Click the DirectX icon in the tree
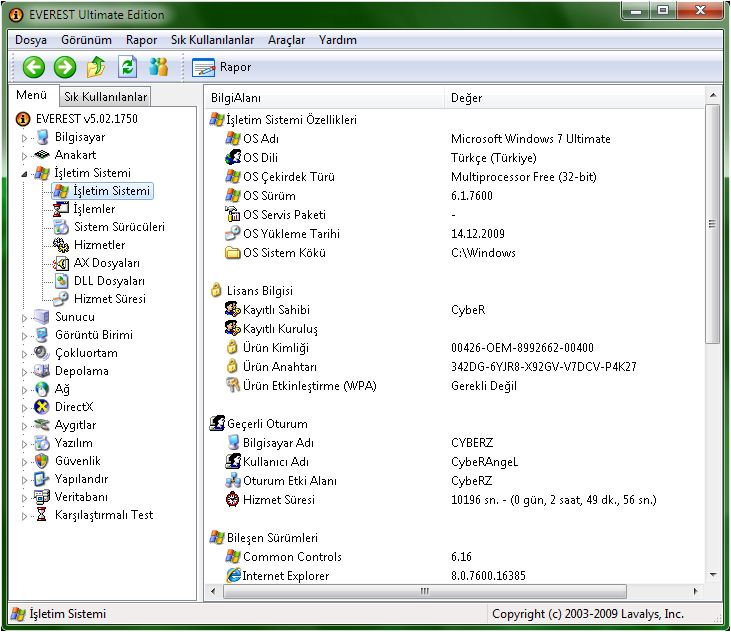Viewport: 731px width, 632px height. coord(42,407)
